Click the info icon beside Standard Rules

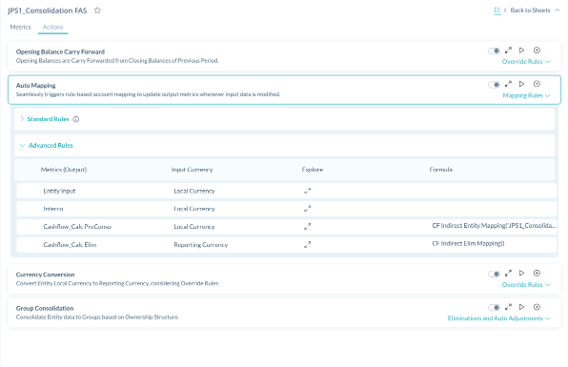click(x=76, y=119)
